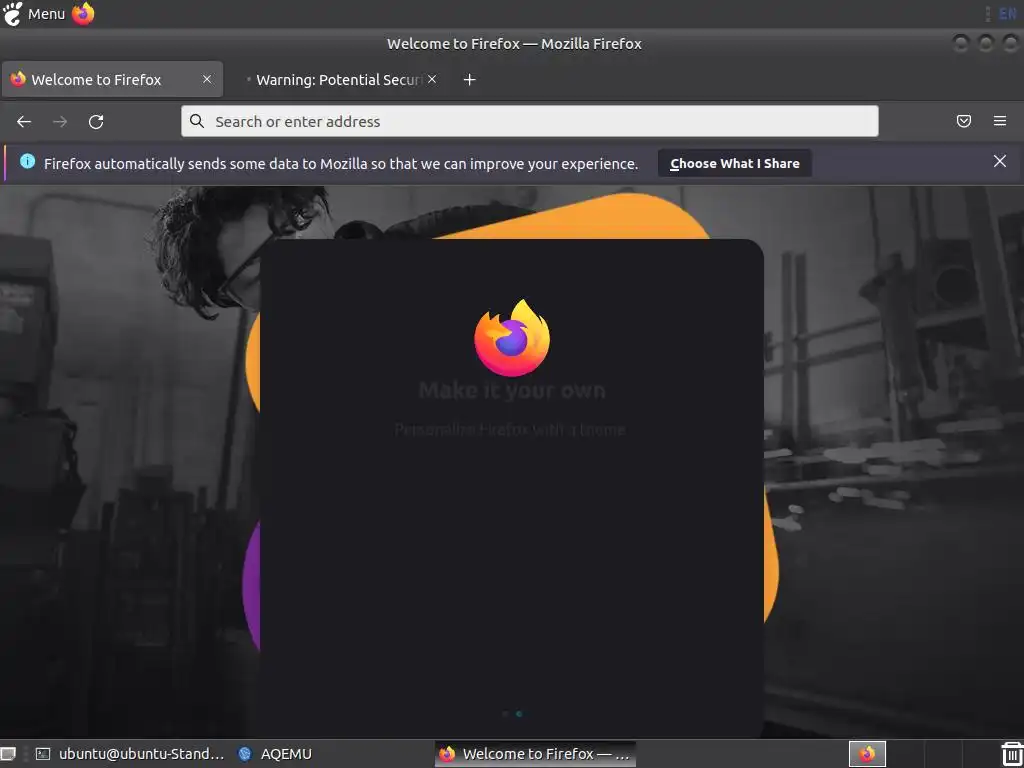Focus the Search or enter address field
Screen dimensions: 1024x768
point(530,121)
